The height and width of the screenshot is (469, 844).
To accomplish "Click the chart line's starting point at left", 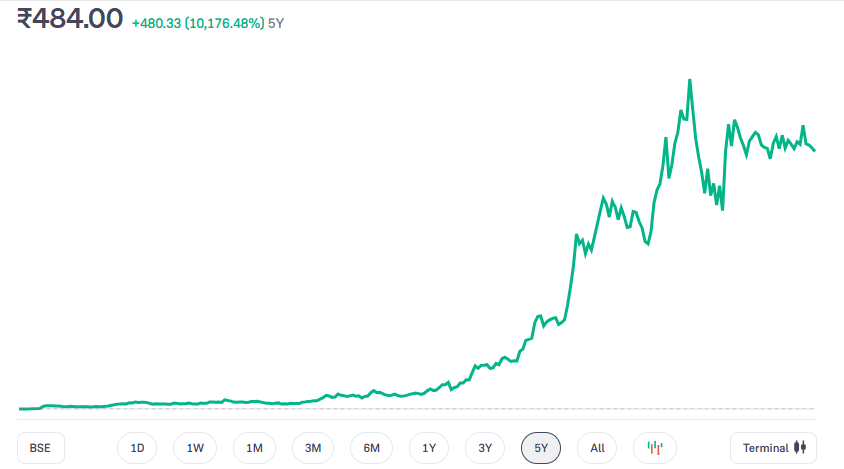I will pos(21,408).
